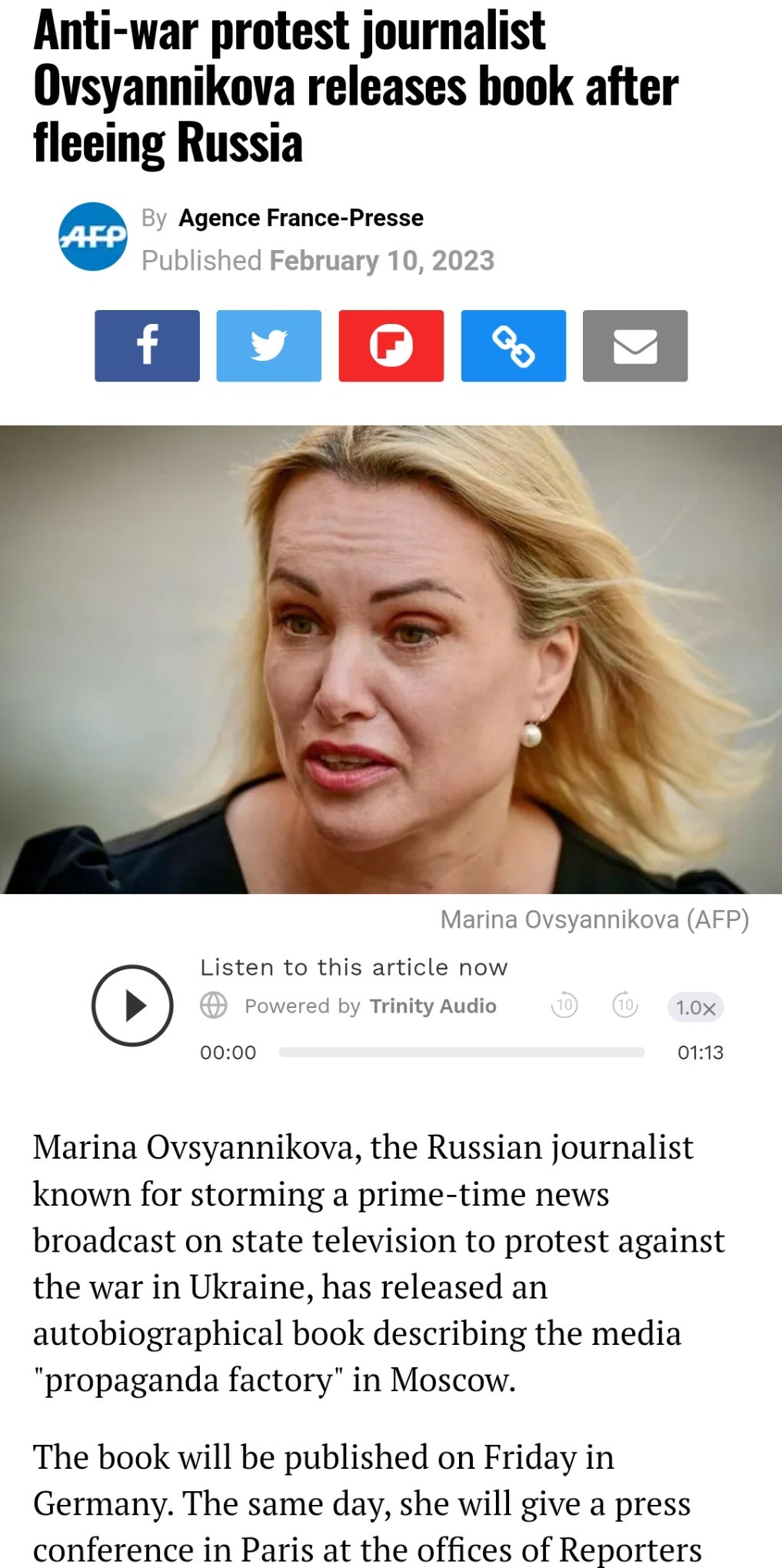The width and height of the screenshot is (782, 1568).
Task: Skip the audio forward 10 seconds
Action: point(625,1005)
